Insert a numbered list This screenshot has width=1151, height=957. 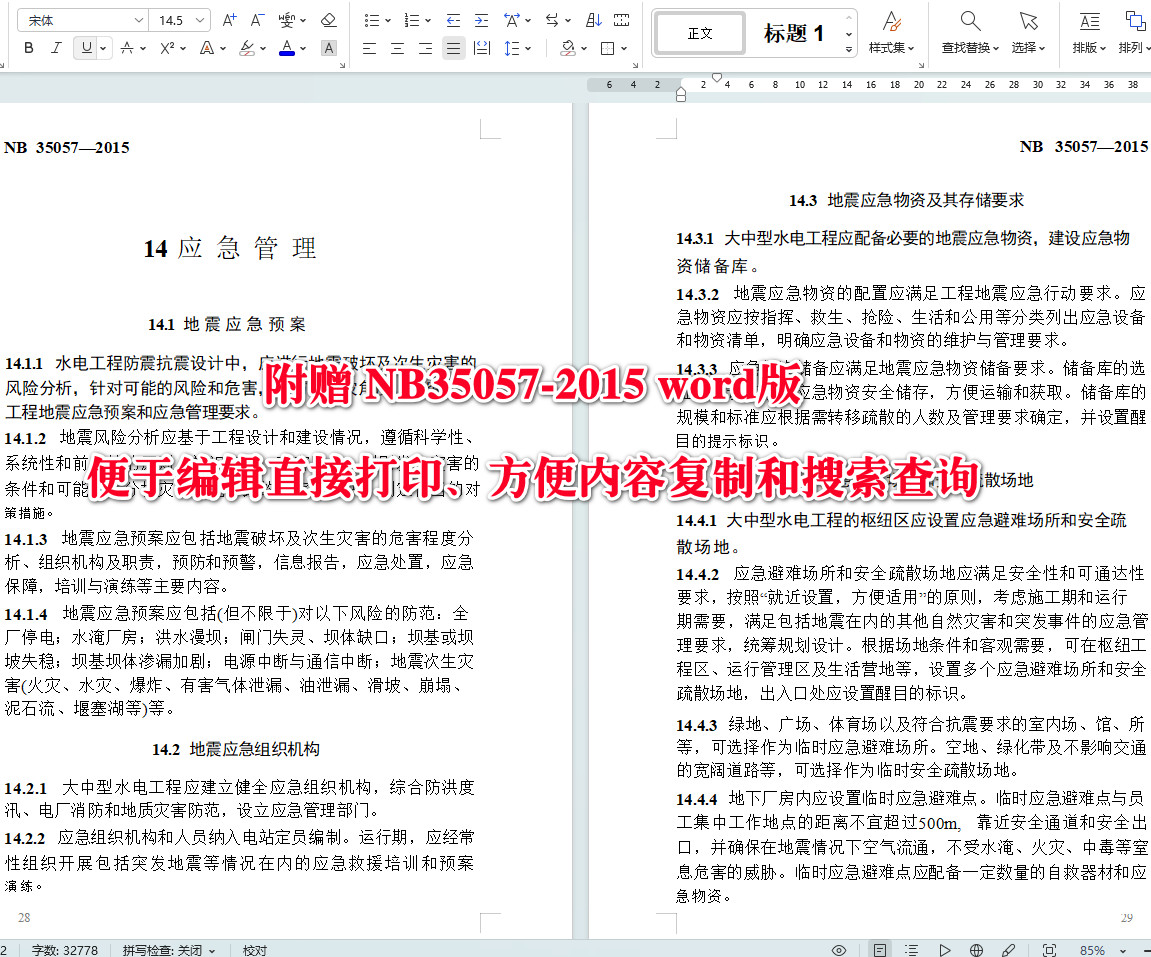[x=412, y=21]
